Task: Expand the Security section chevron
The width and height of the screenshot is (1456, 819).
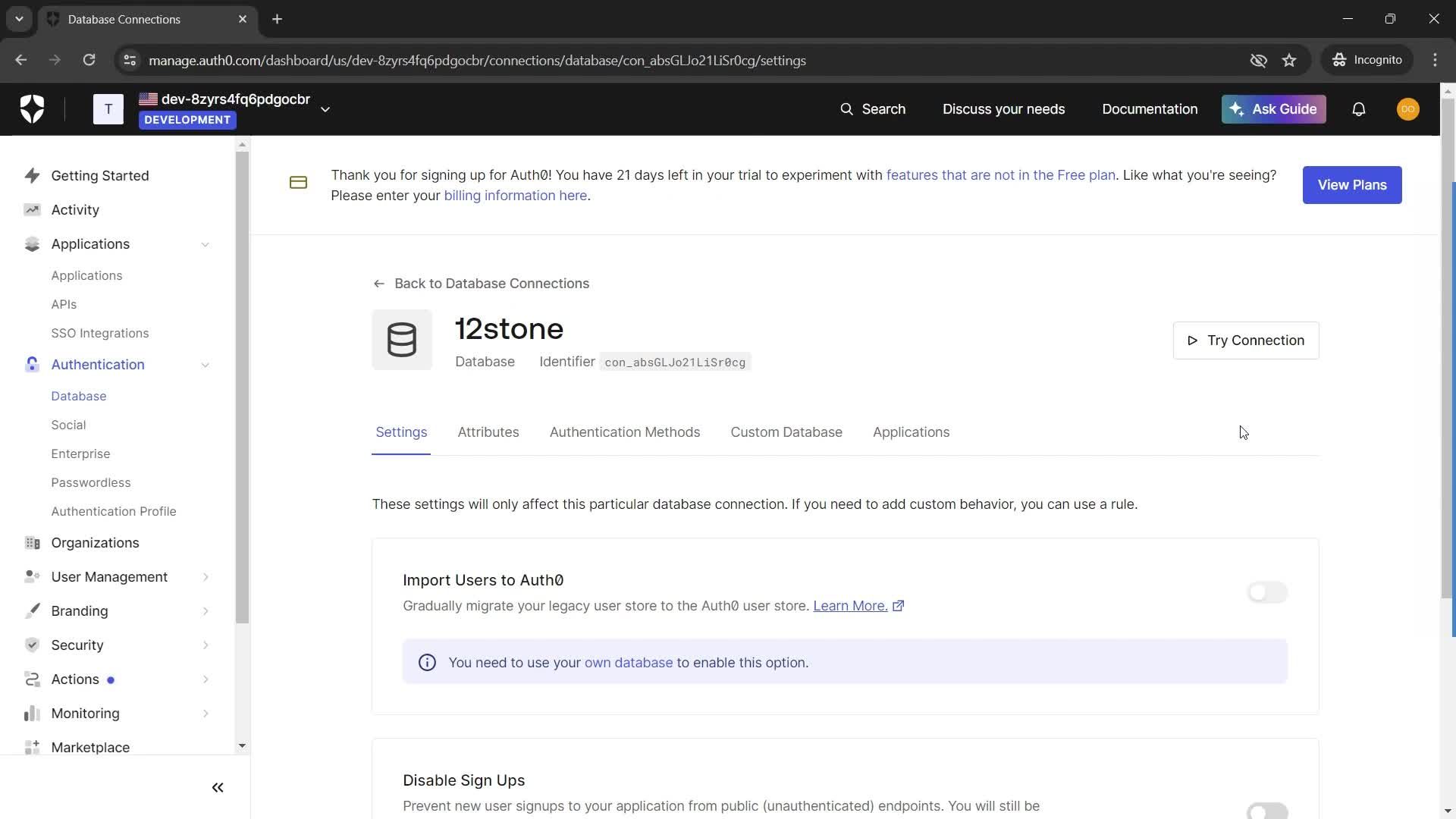Action: point(206,645)
